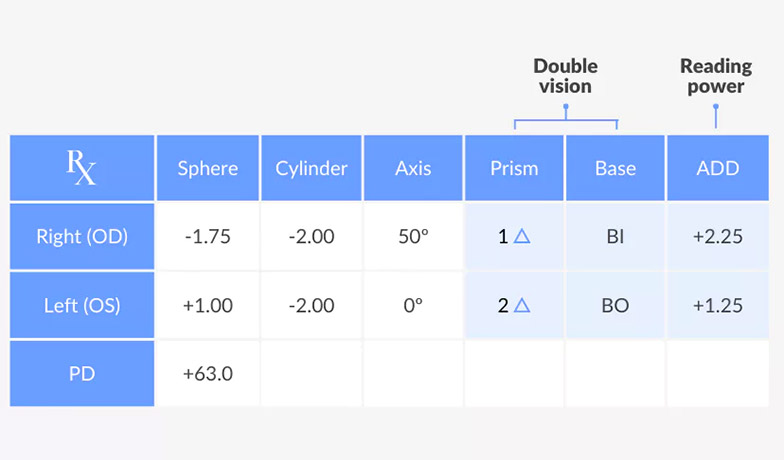Select the Right eye axis value 50°
Viewport: 784px width, 460px height.
coord(413,237)
